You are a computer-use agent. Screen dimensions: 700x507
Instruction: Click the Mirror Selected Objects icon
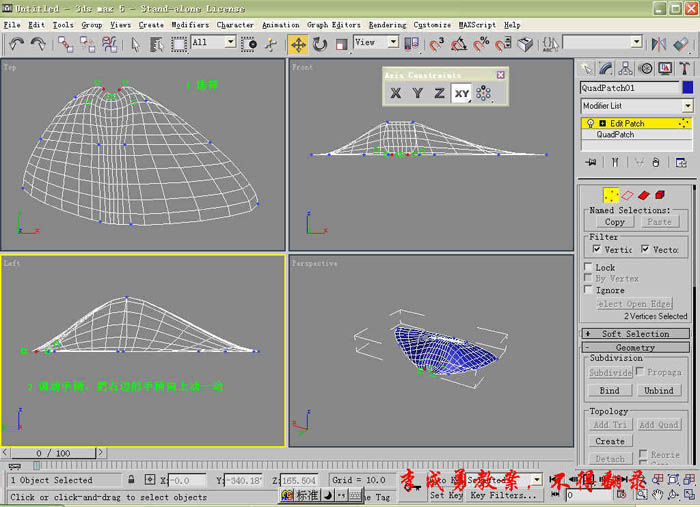658,44
